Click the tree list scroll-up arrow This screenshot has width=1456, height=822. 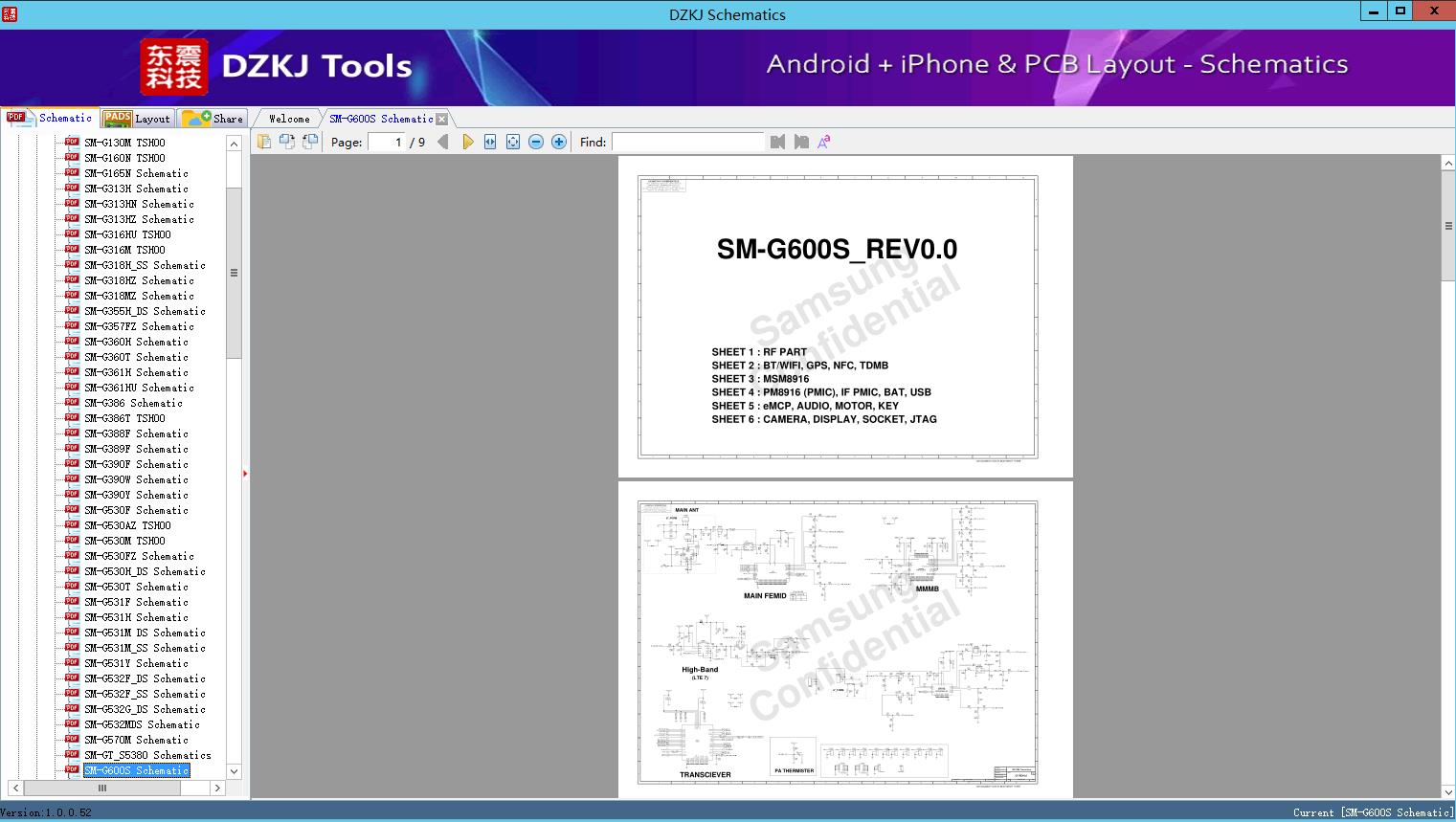234,143
